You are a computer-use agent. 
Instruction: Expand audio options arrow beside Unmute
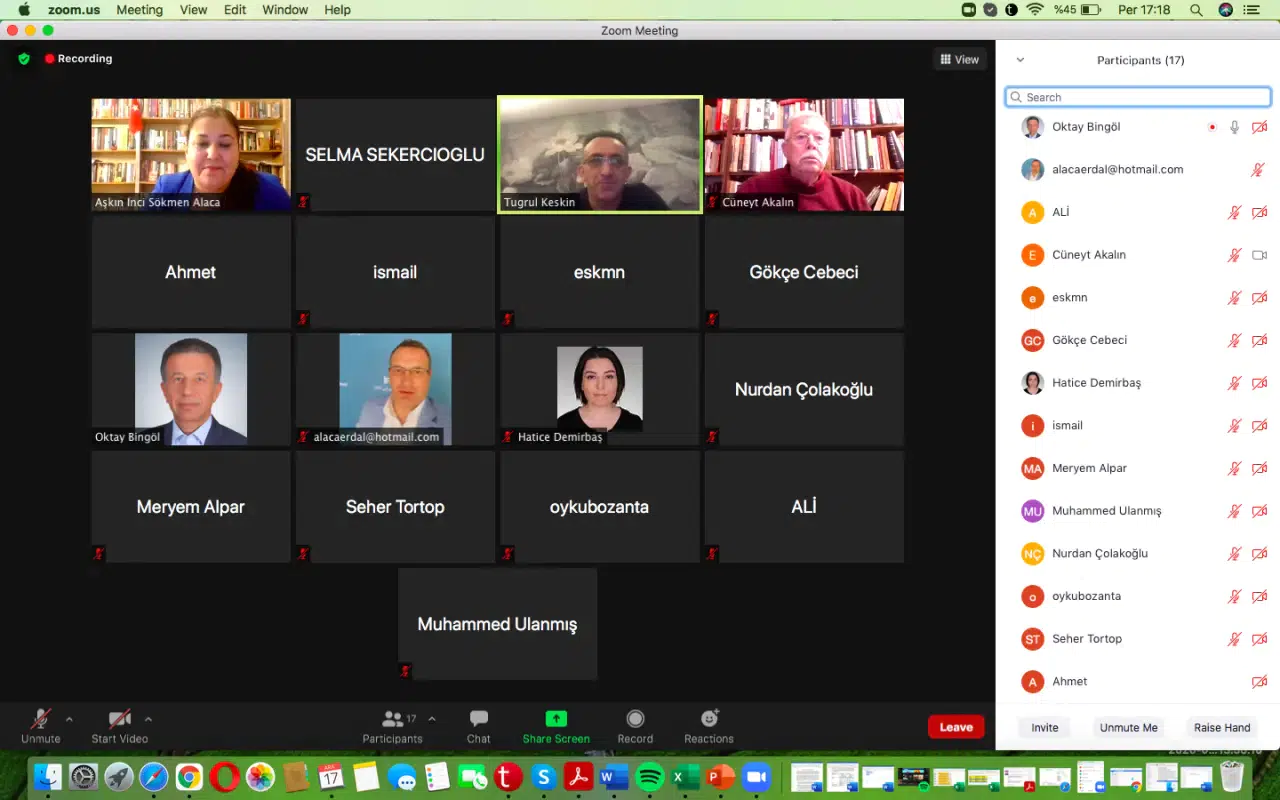69,718
